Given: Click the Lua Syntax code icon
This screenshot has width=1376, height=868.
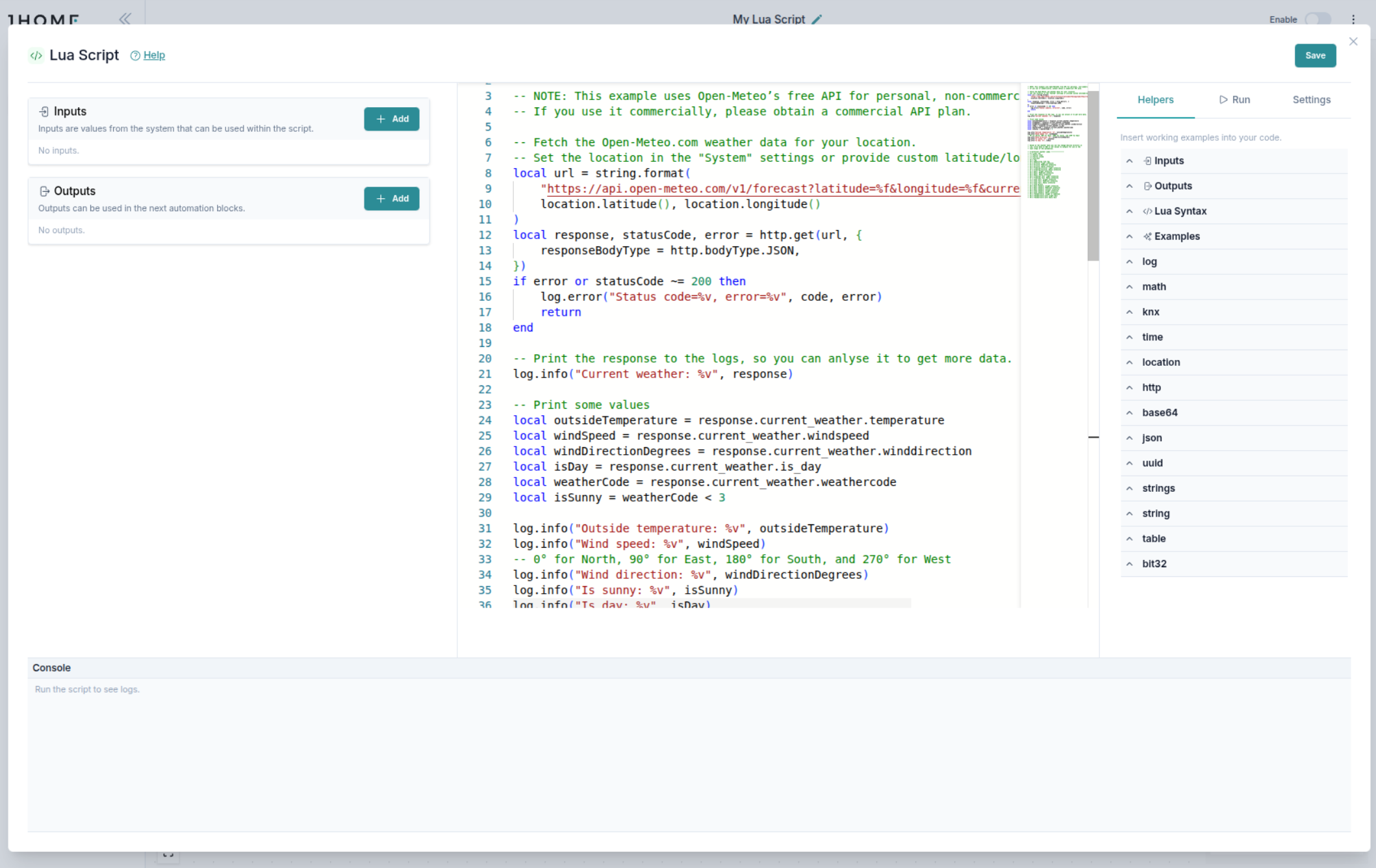Looking at the screenshot, I should tap(1147, 211).
